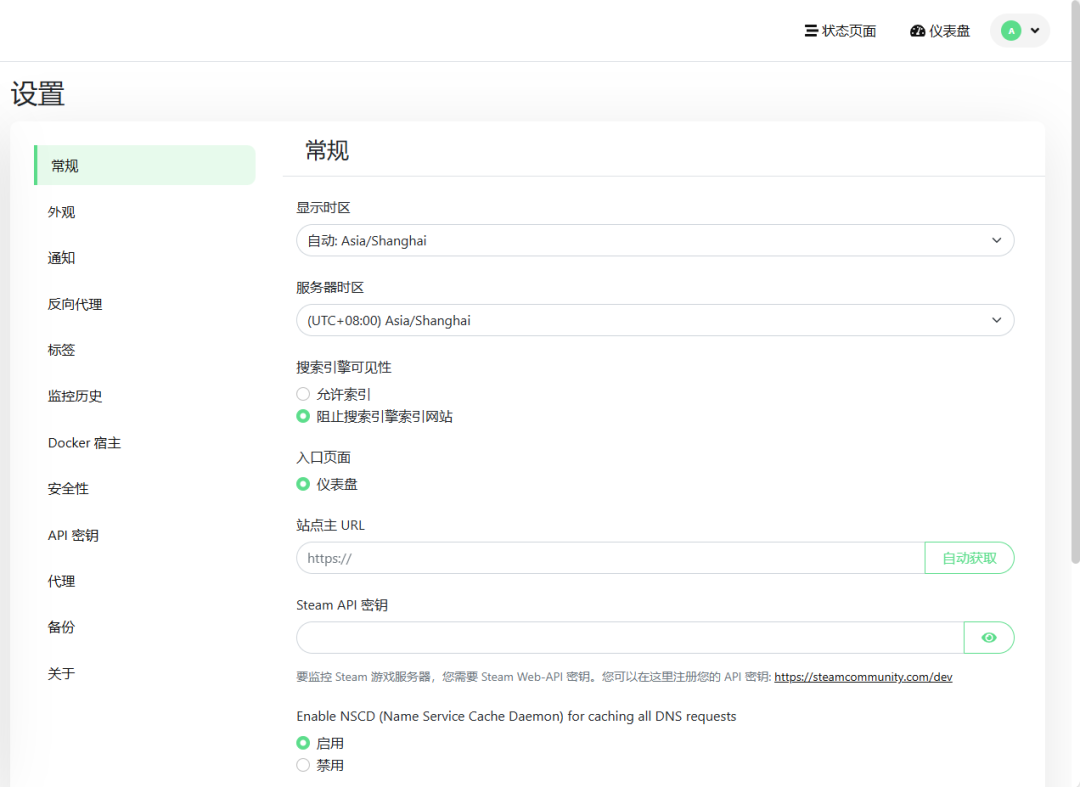Screen dimensions: 1080x787
Task: Expand the 服务器时区 dropdown
Action: [655, 320]
